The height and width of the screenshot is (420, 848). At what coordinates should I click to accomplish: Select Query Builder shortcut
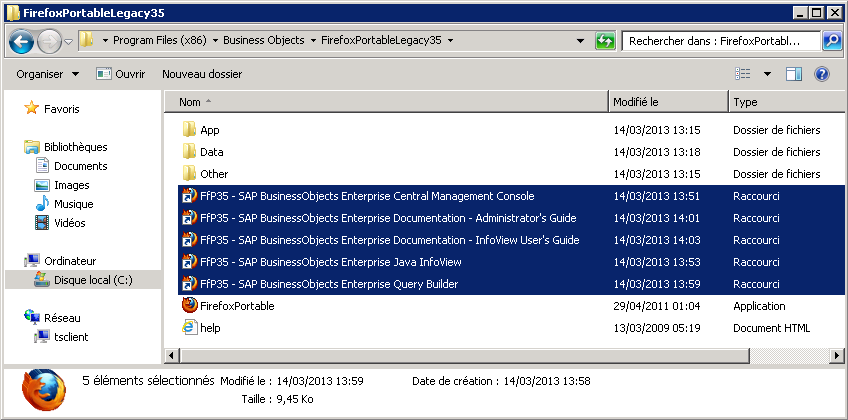point(329,284)
